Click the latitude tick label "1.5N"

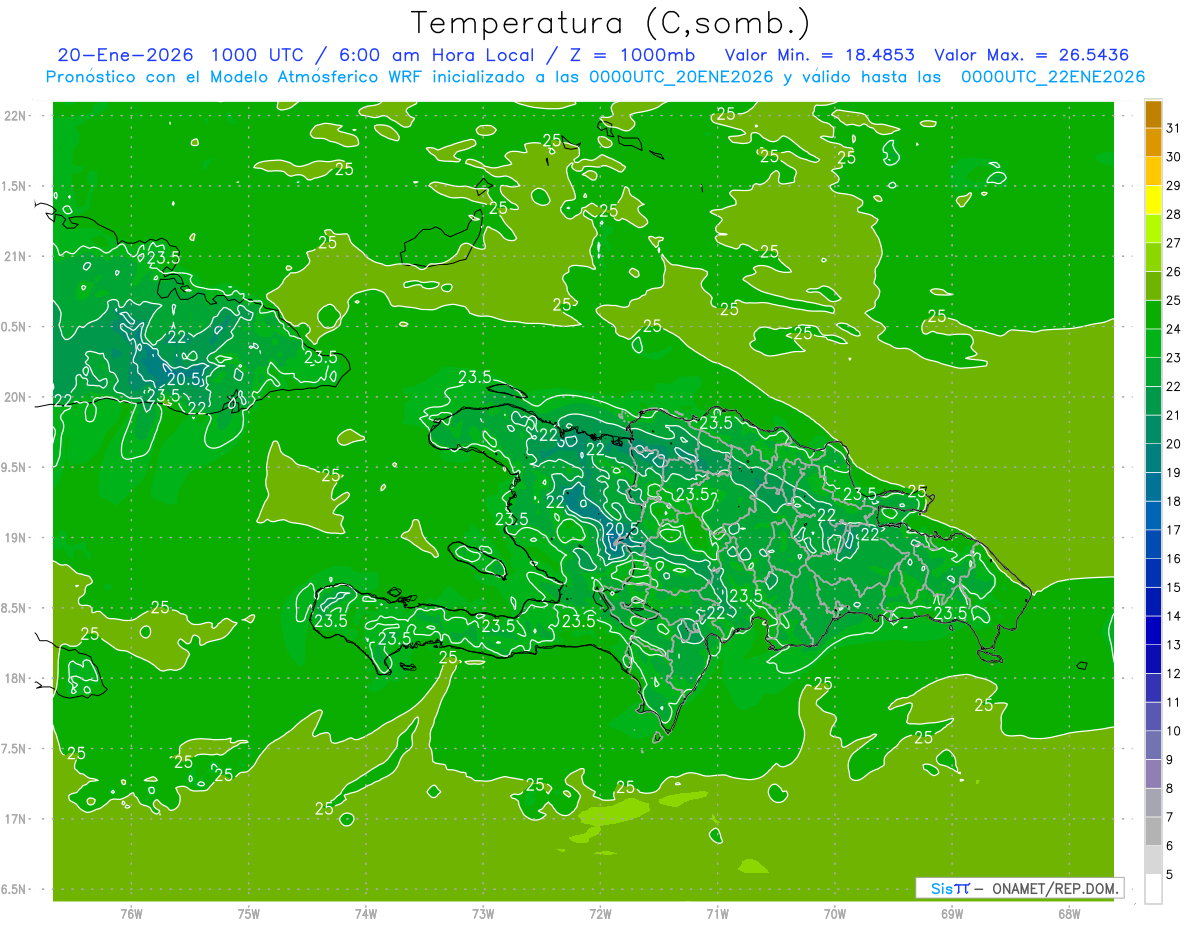(15, 186)
